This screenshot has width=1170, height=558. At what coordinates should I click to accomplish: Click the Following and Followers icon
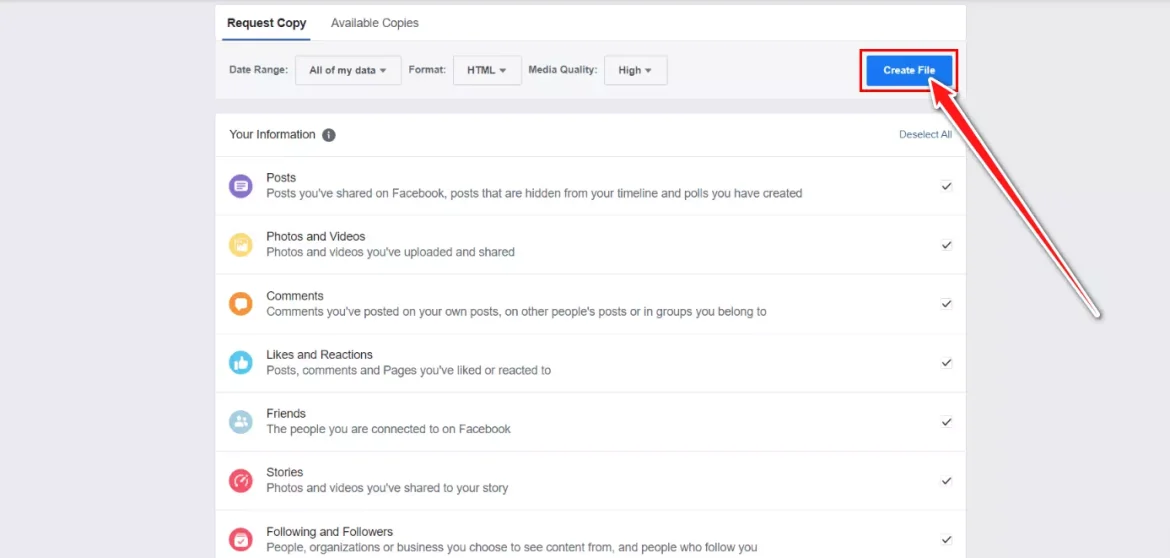pos(240,539)
